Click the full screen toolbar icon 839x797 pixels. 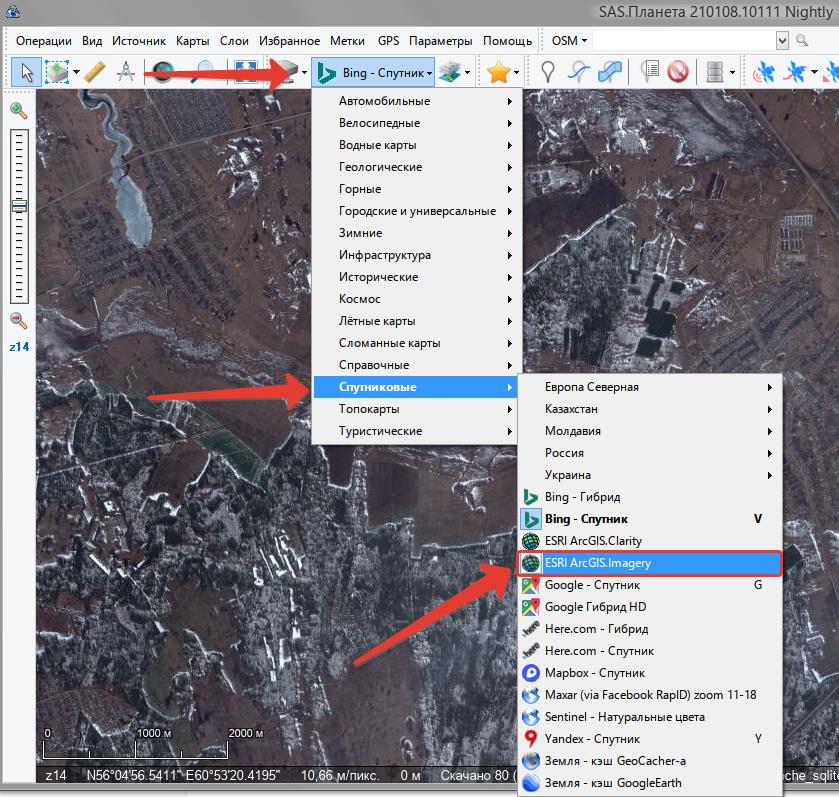coord(246,72)
